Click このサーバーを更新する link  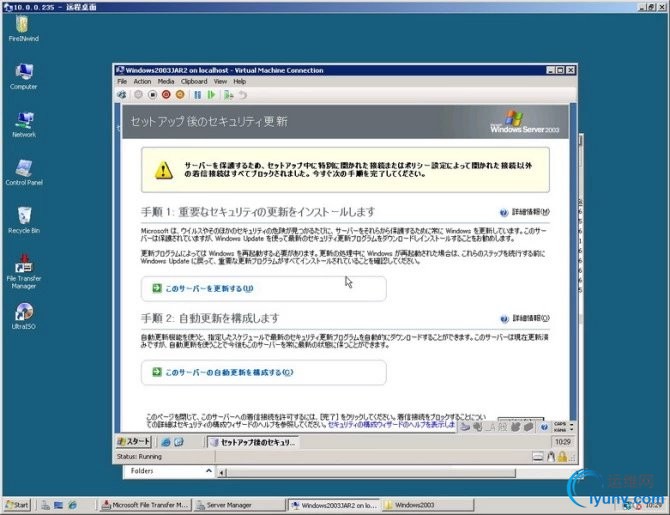209,288
